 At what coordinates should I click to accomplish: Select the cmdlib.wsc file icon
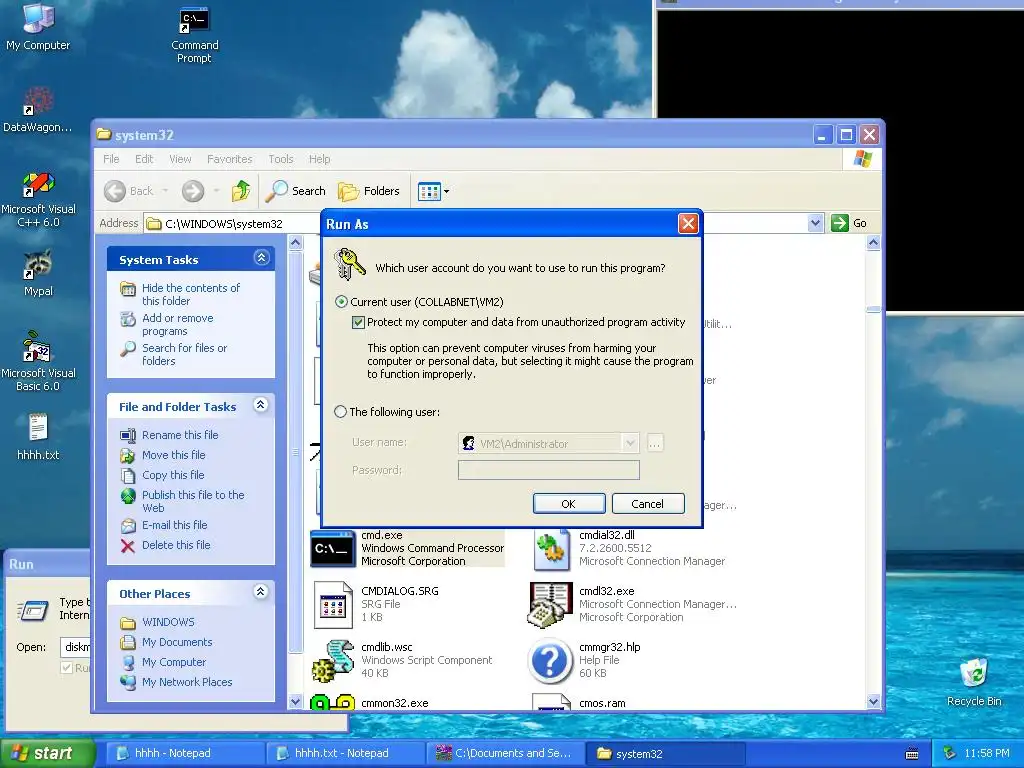pos(333,661)
